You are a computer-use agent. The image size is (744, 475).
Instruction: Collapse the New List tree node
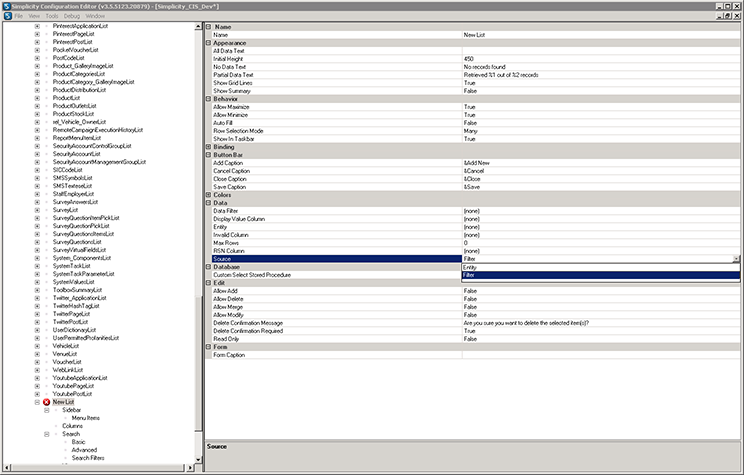point(37,402)
